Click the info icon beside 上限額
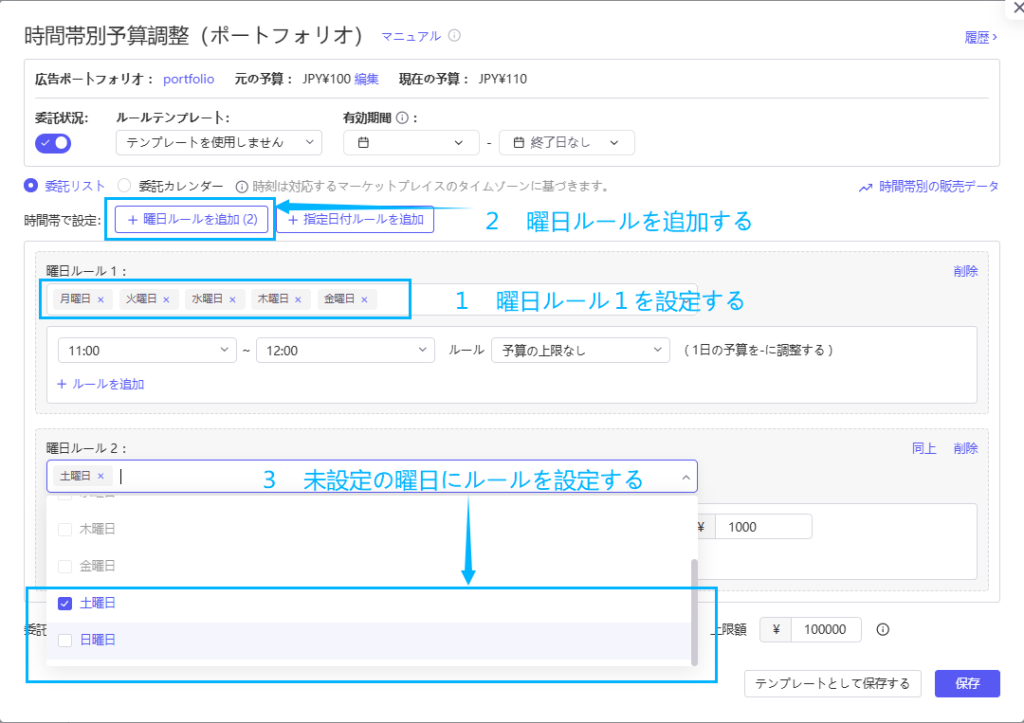This screenshot has width=1024, height=723. coord(883,630)
